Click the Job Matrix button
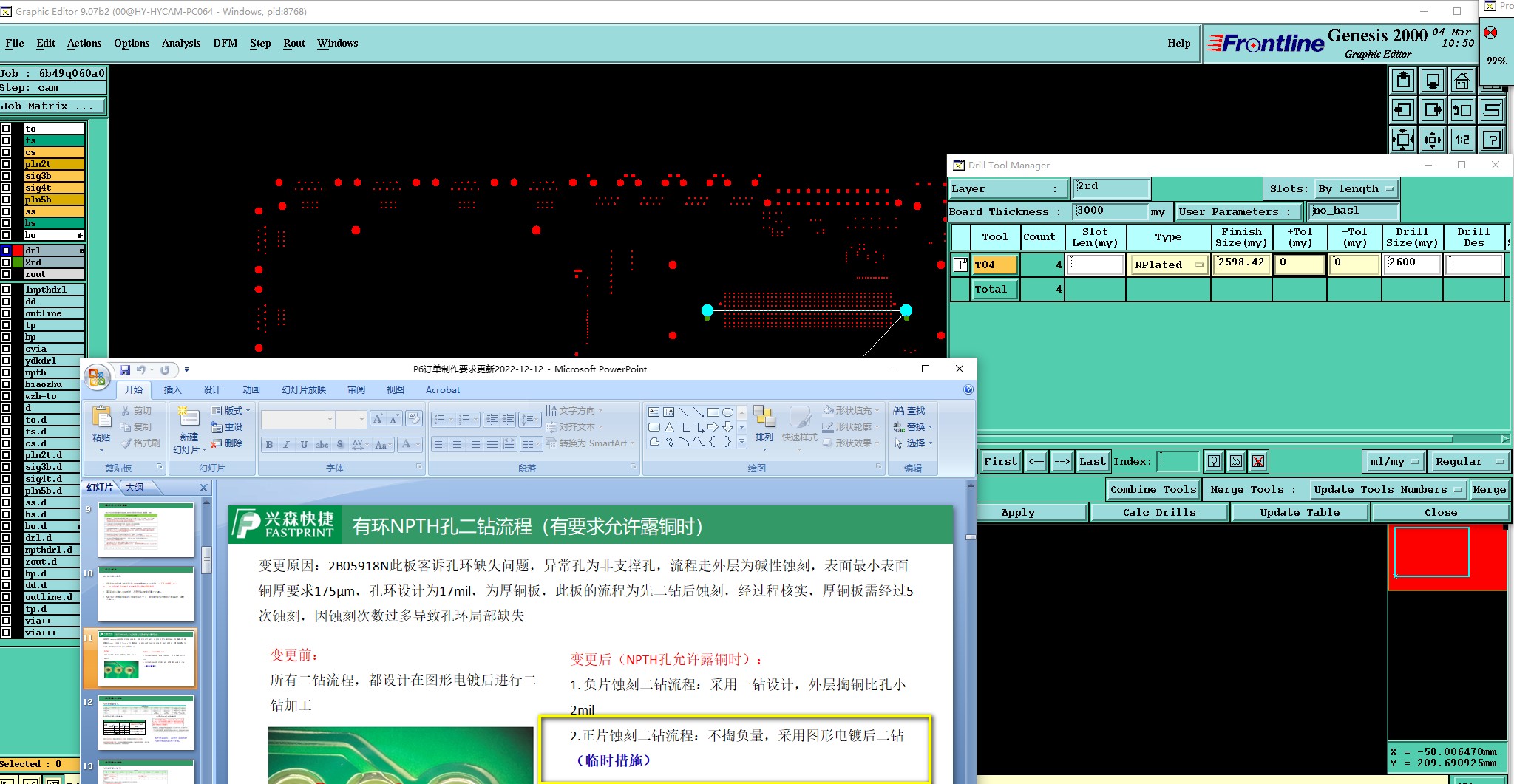Viewport: 1514px width, 784px height. coord(52,106)
